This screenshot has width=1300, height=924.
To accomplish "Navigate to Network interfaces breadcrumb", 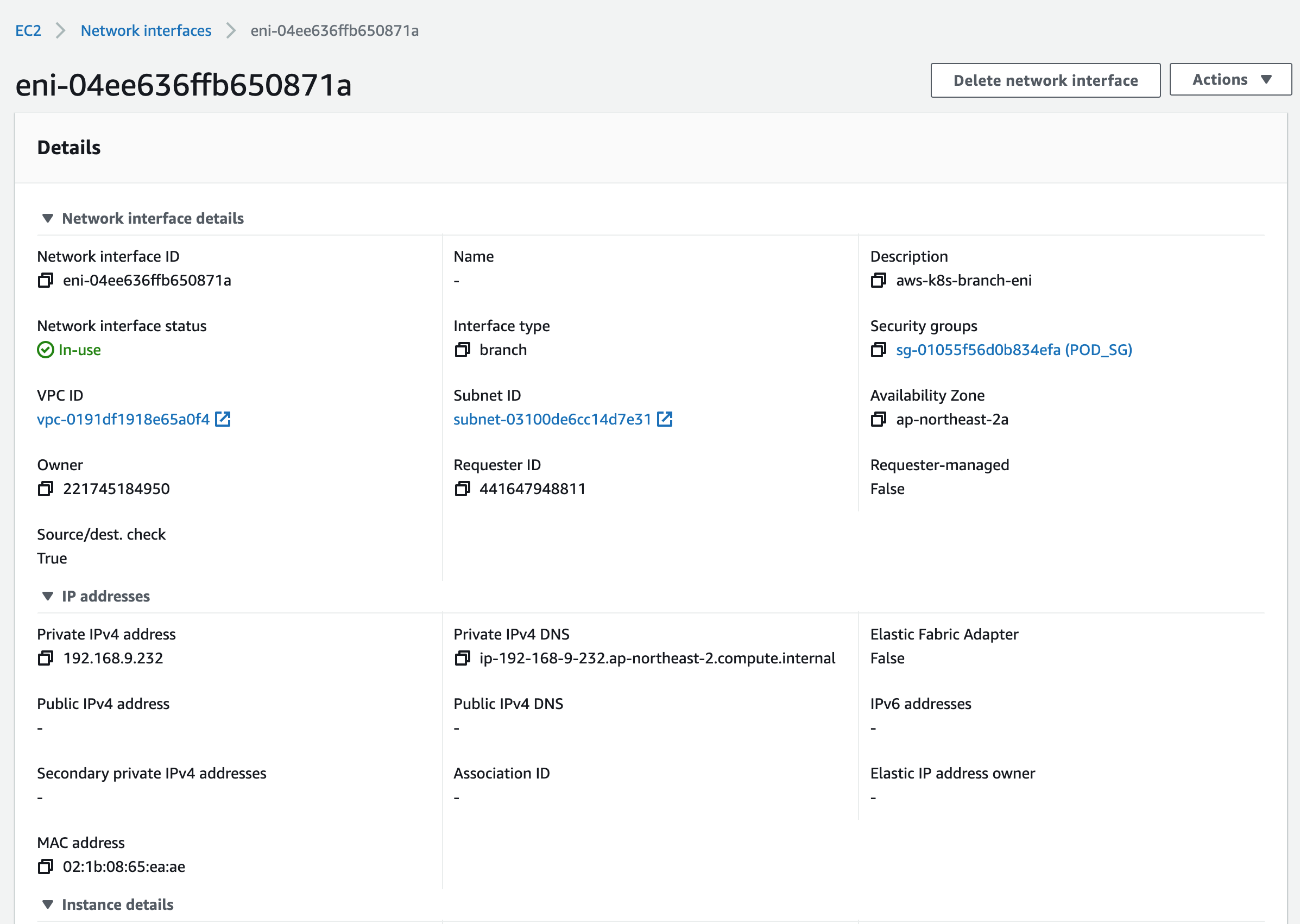I will click(146, 31).
